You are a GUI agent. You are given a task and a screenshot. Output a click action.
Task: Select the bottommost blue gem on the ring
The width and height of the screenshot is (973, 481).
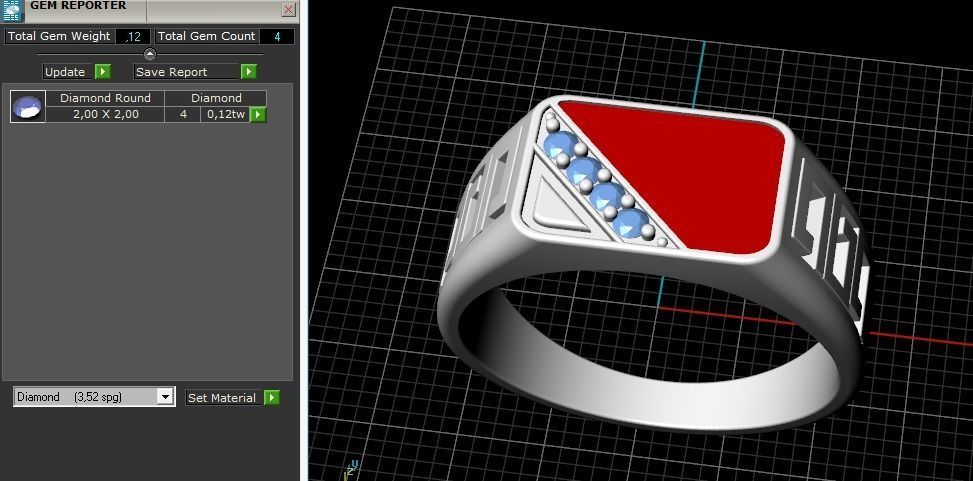pos(630,223)
